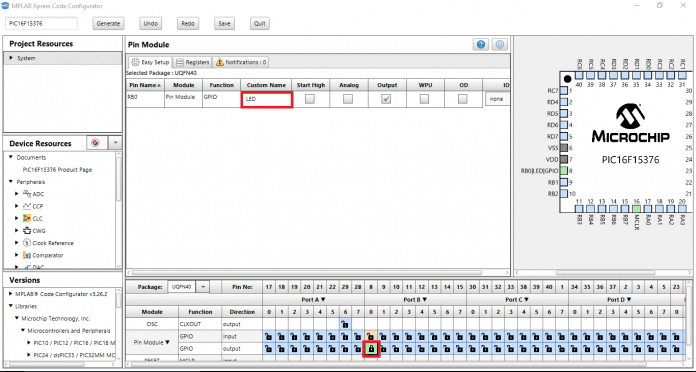Screen dimensions: 696x372
Task: Expand the ADC peripheral node
Action: coord(17,194)
